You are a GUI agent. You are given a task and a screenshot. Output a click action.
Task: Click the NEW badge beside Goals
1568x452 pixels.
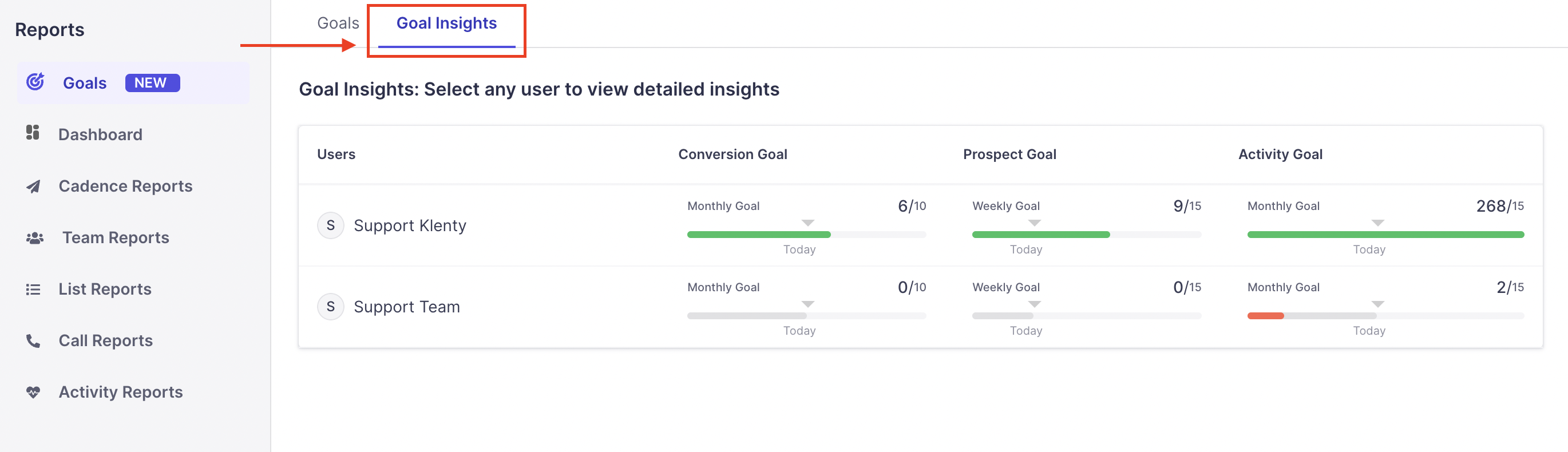tap(152, 83)
